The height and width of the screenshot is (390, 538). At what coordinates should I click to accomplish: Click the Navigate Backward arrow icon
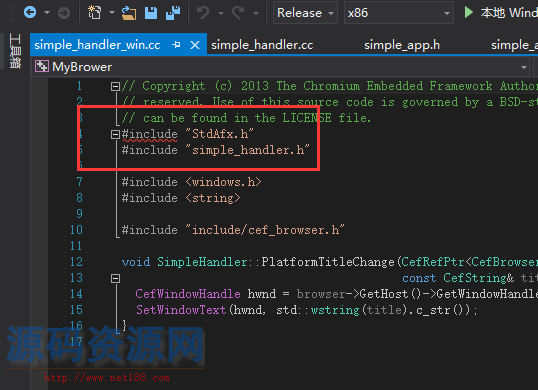(x=30, y=13)
